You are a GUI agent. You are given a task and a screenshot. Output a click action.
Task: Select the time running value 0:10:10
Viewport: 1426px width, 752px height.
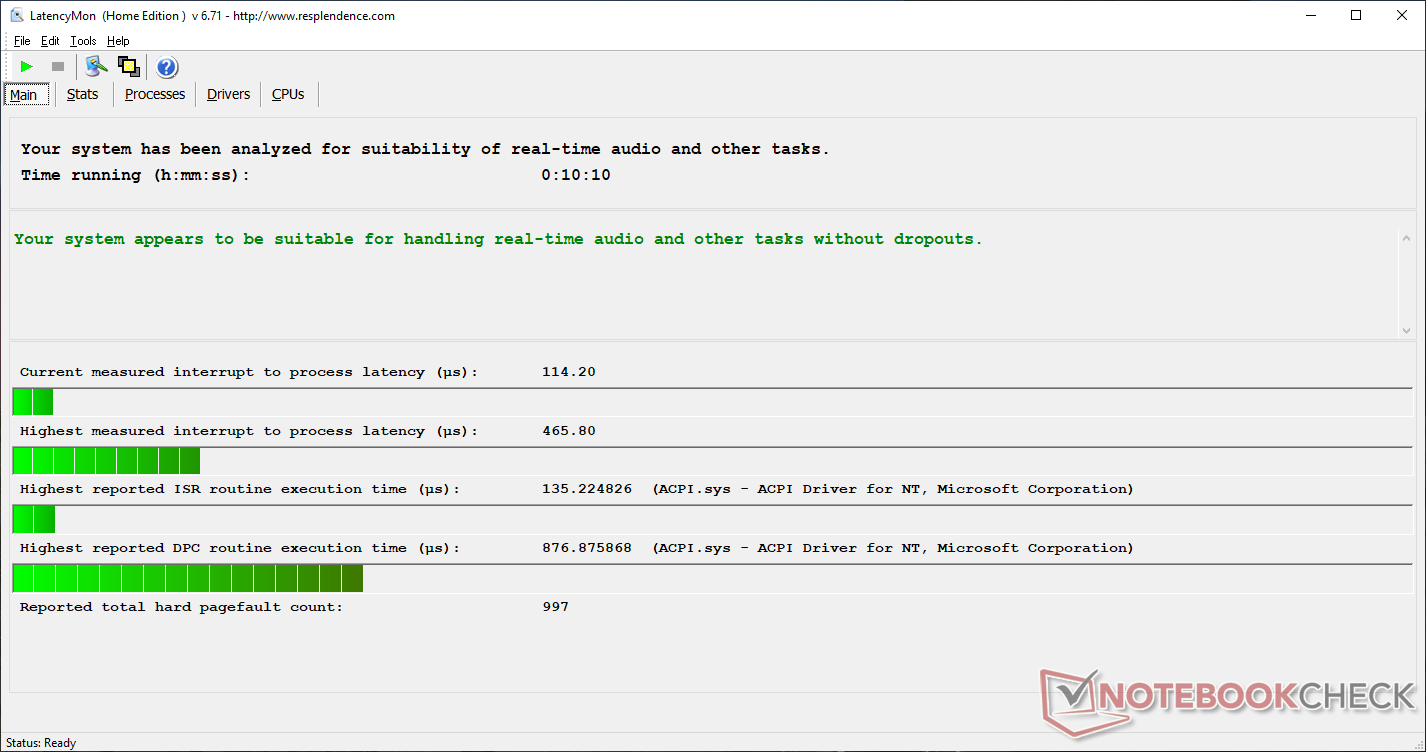576,175
